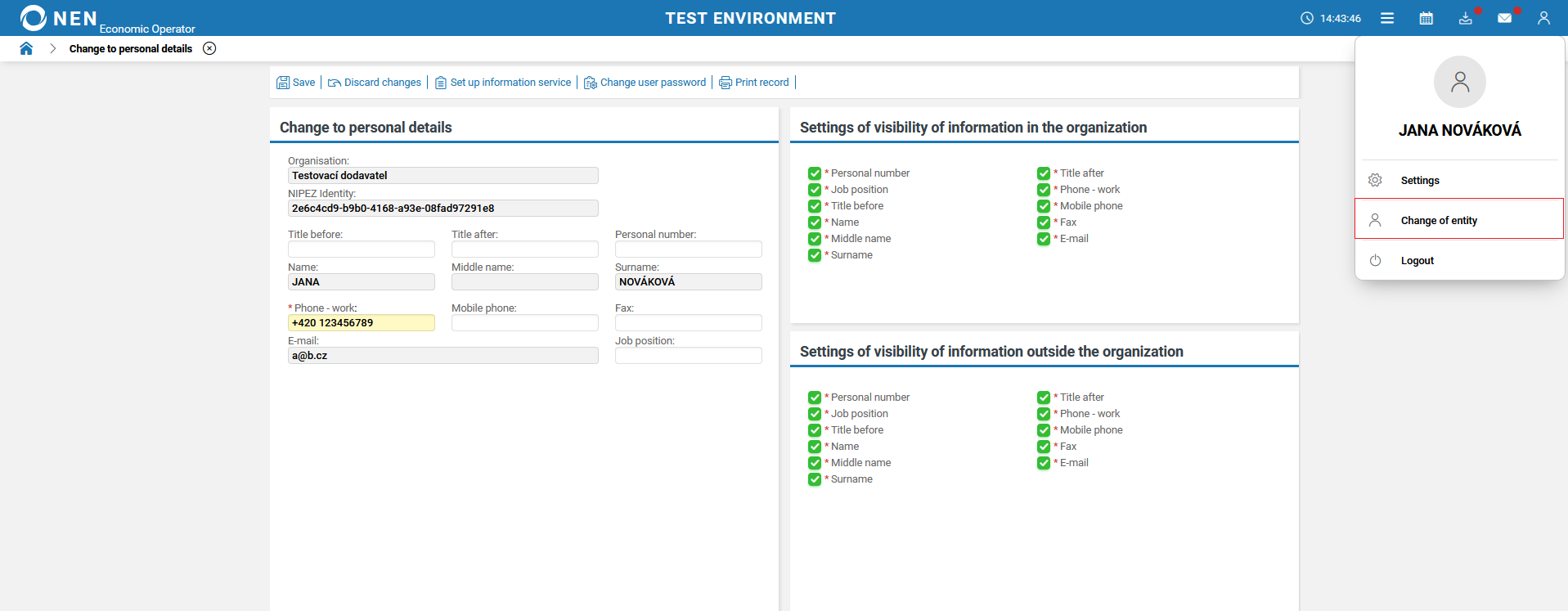Click the Save toolbar button
Image resolution: width=1568 pixels, height=611 pixels.
pyautogui.click(x=296, y=83)
